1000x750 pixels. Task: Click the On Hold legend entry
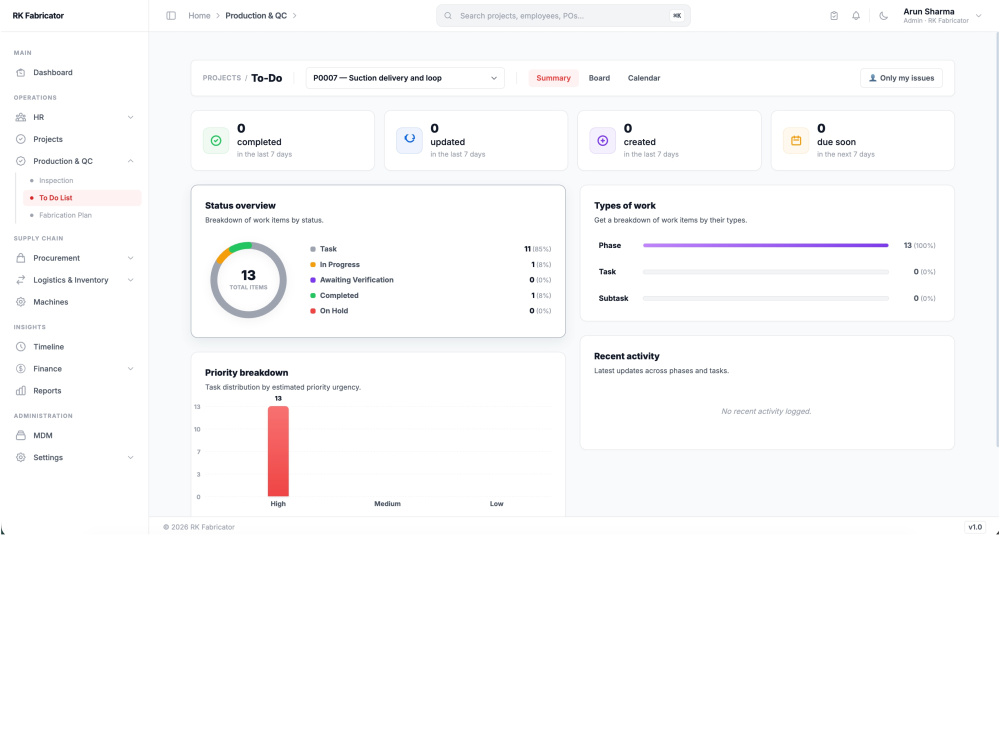[430, 311]
